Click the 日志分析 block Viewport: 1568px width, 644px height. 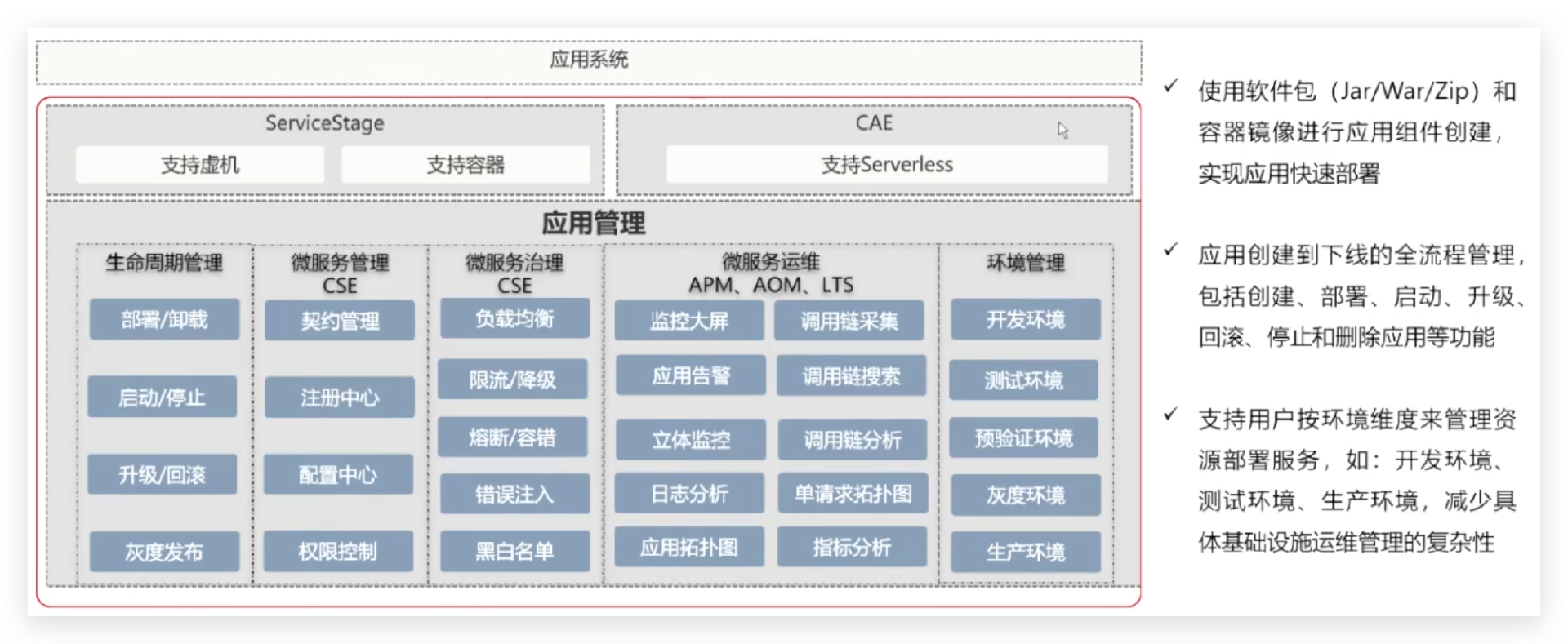click(x=689, y=493)
